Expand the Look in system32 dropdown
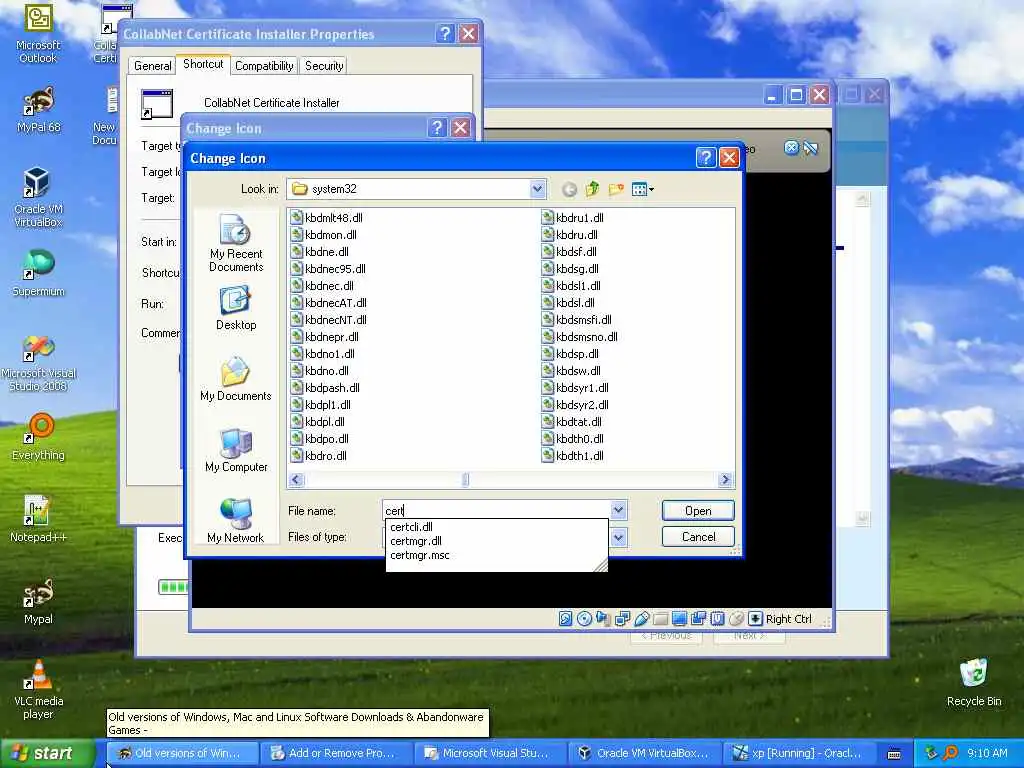The width and height of the screenshot is (1024, 768). (537, 189)
